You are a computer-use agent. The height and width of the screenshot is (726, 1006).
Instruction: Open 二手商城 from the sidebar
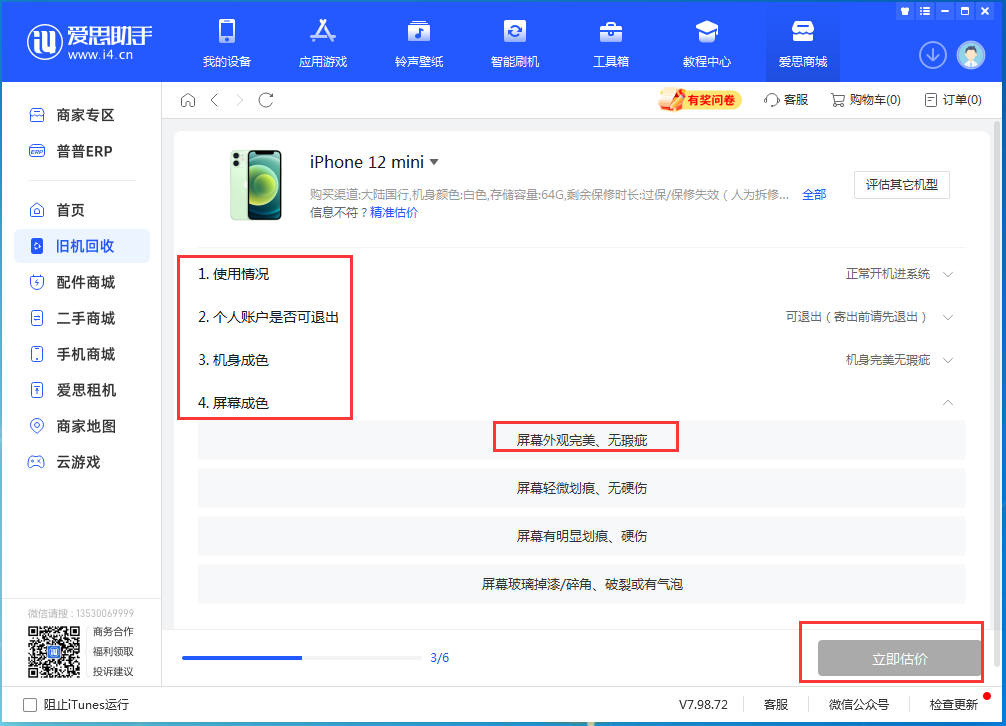click(x=84, y=318)
